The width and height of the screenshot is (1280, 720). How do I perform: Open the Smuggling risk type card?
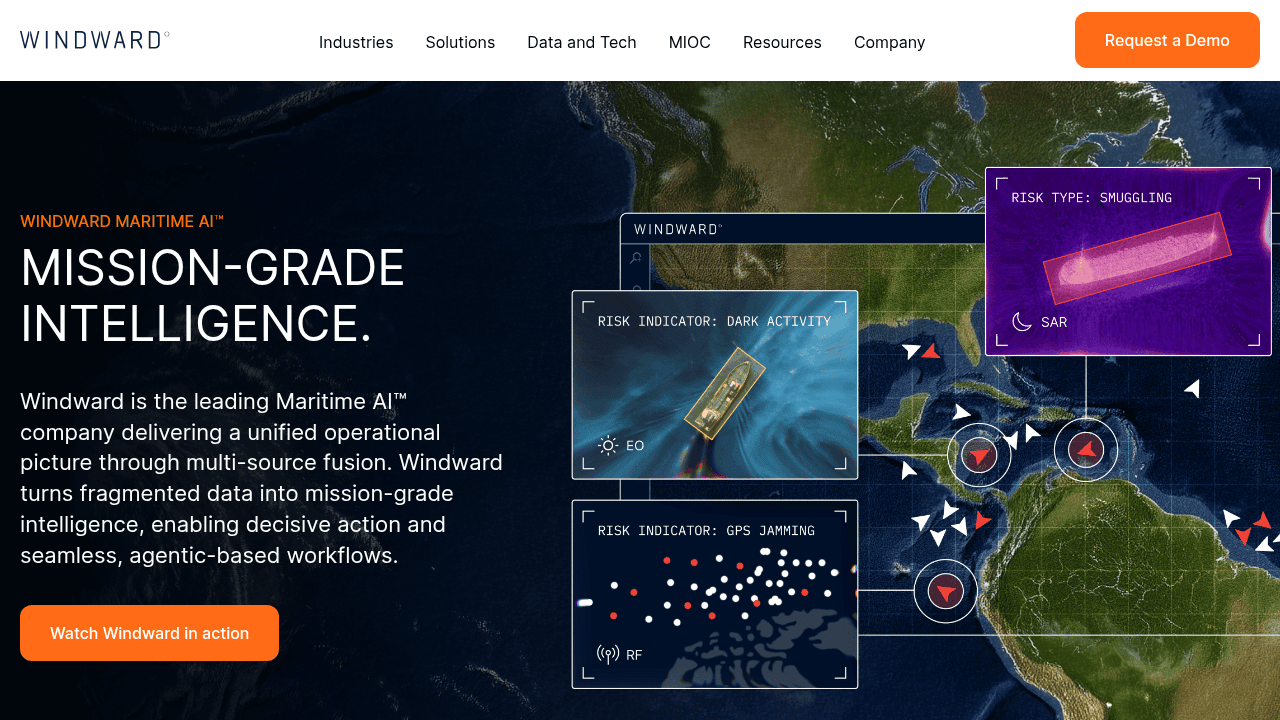tap(1128, 261)
